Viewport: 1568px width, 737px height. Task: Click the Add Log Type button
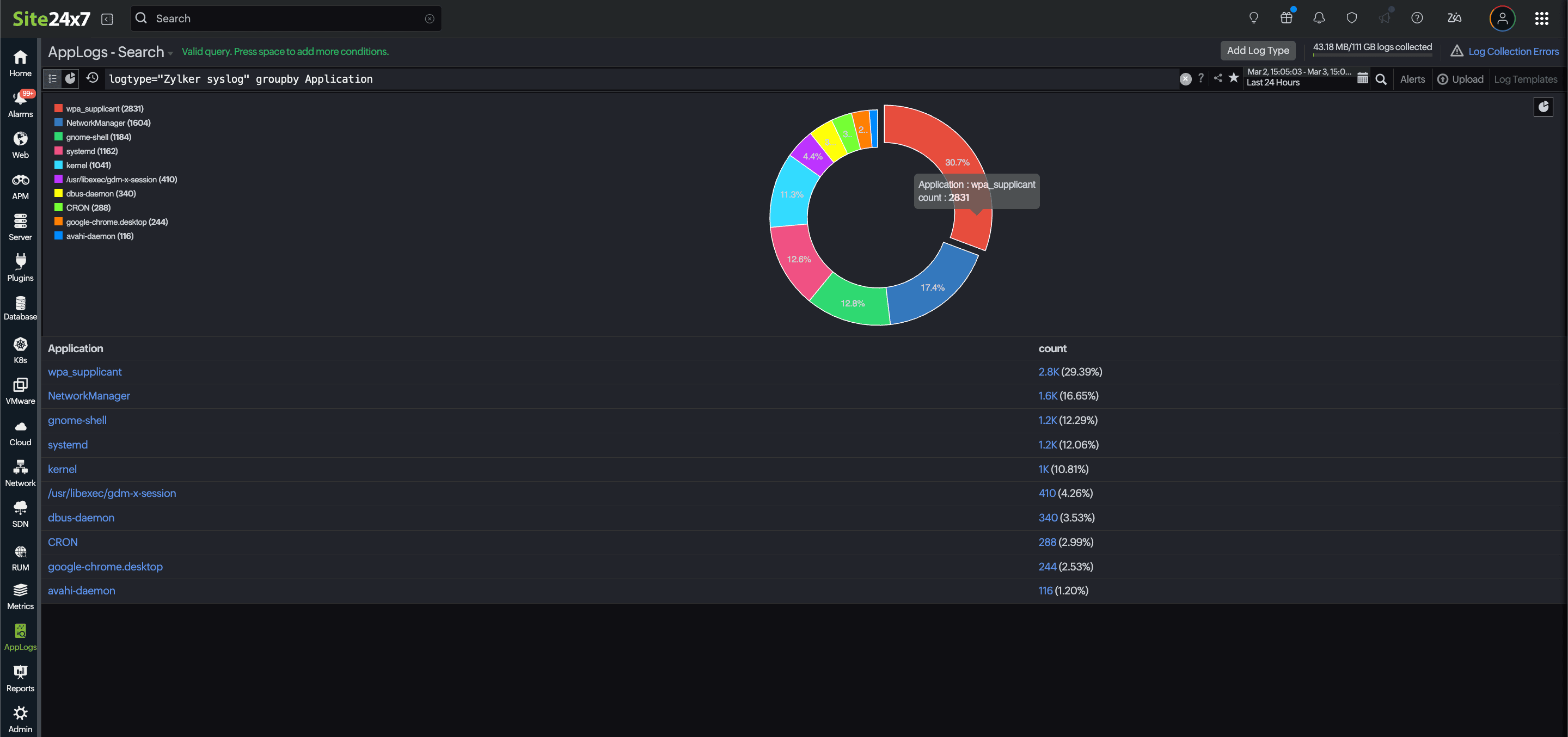1258,51
